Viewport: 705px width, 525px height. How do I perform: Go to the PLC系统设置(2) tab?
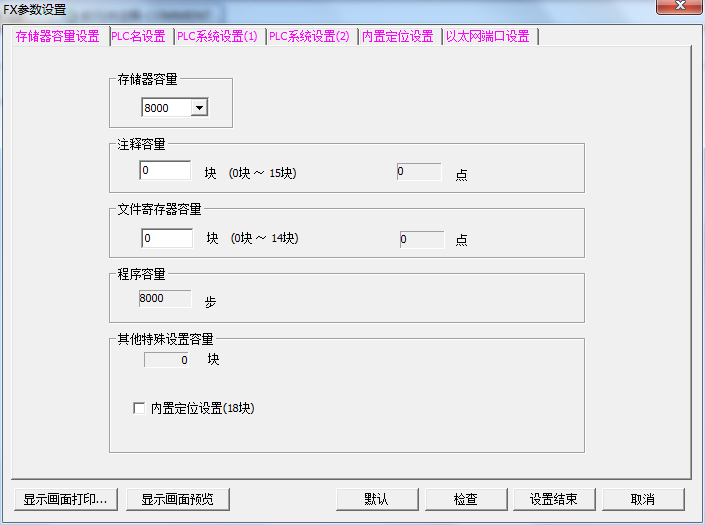point(310,36)
